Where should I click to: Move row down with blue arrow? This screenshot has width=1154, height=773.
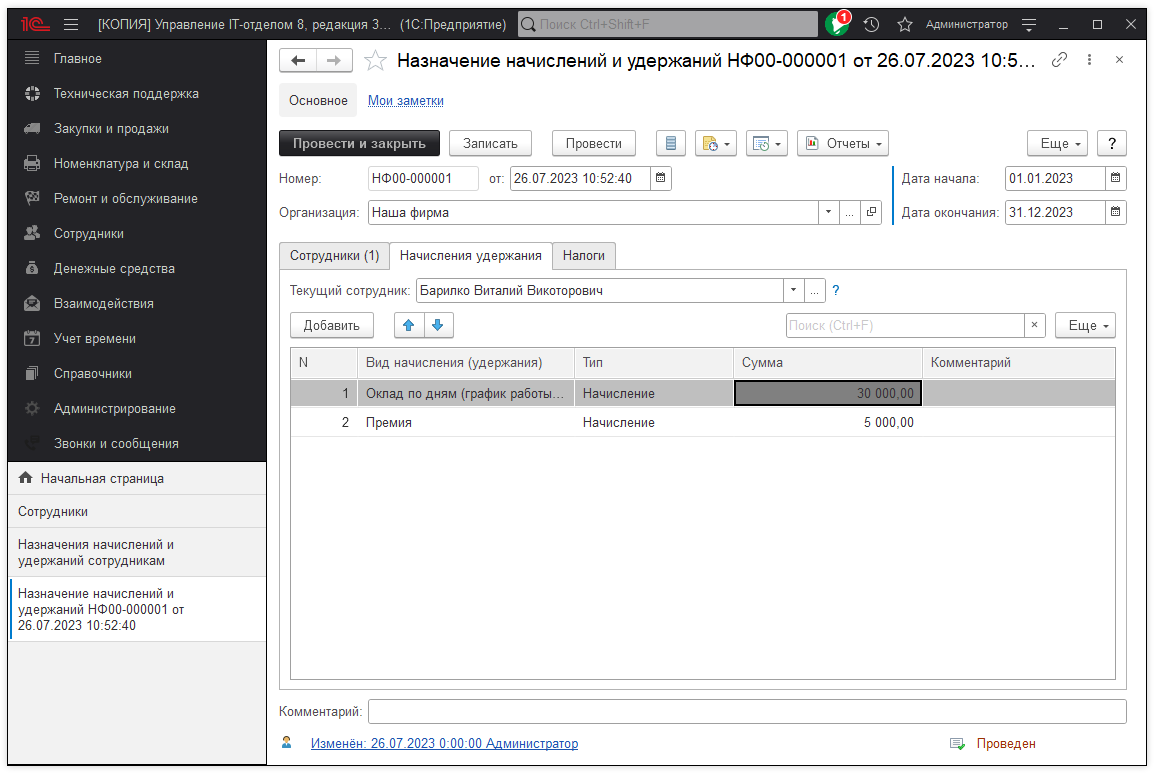point(438,325)
